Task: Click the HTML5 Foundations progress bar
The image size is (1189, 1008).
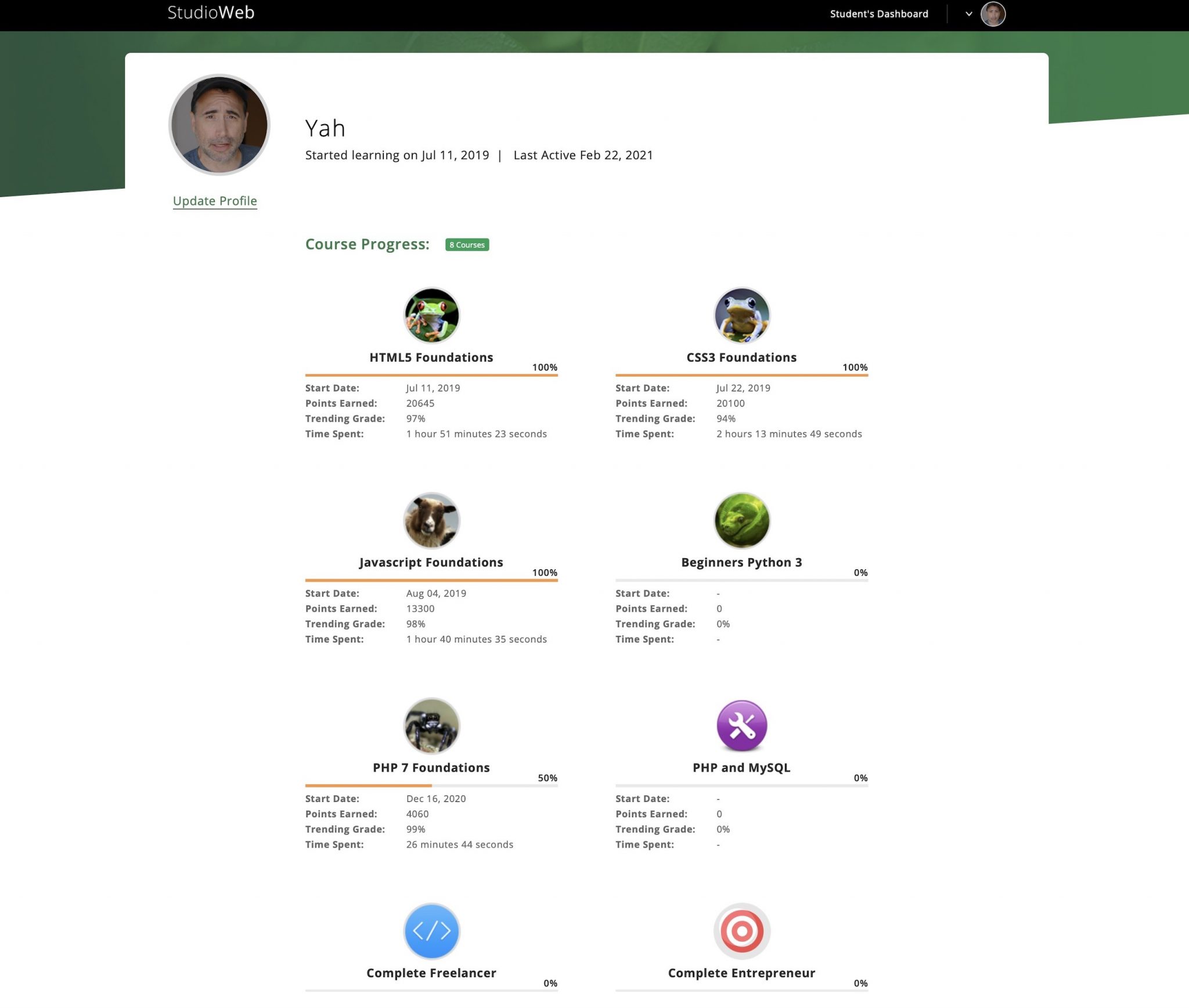Action: pos(431,375)
